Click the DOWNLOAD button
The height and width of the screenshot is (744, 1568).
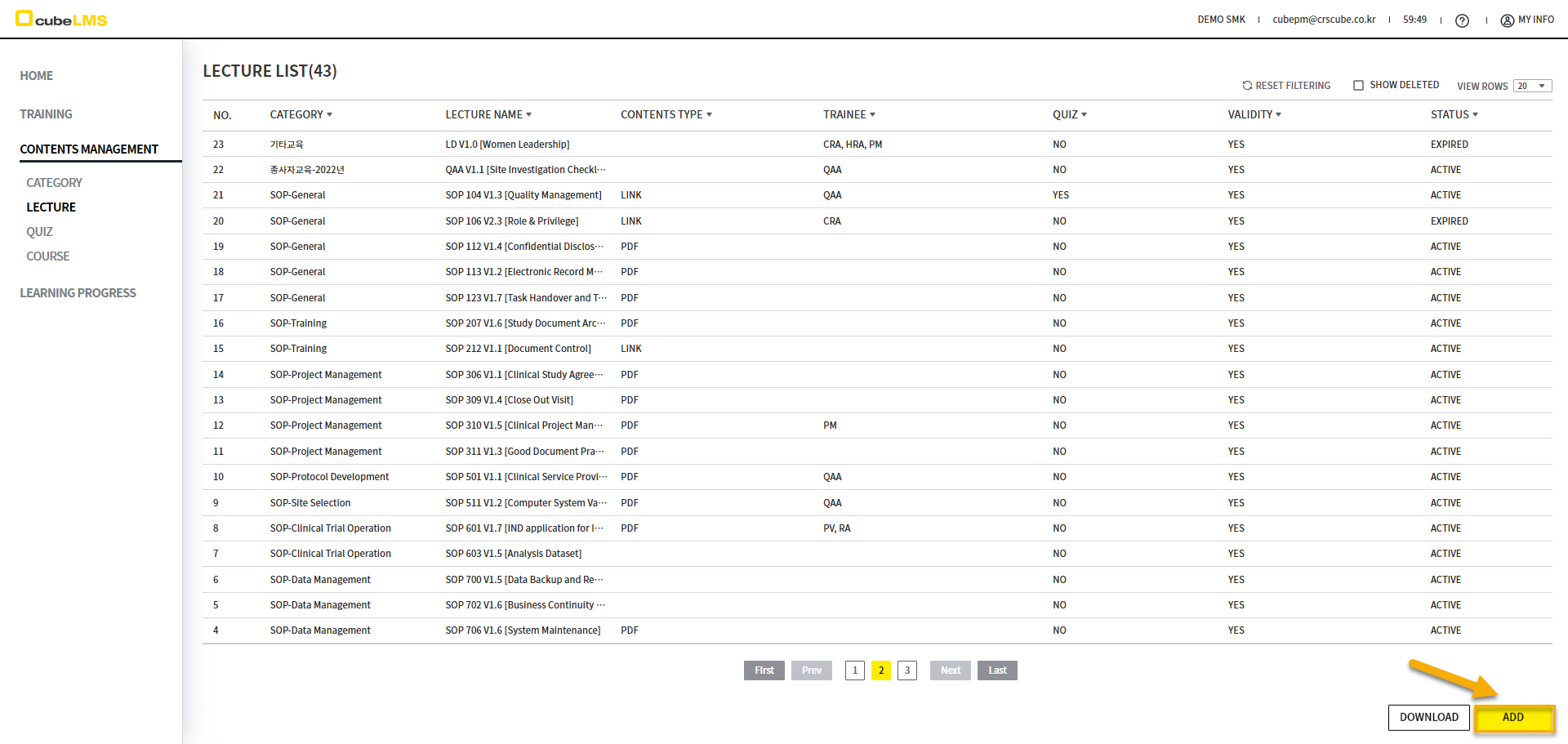pos(1428,717)
